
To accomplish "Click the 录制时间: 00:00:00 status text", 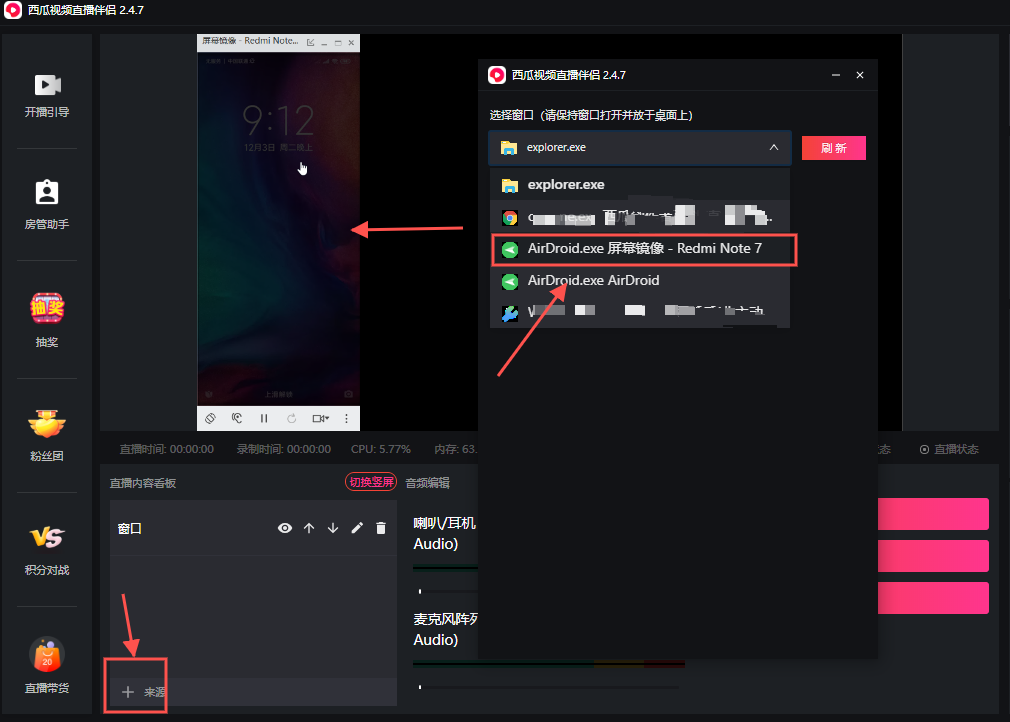I will point(284,449).
